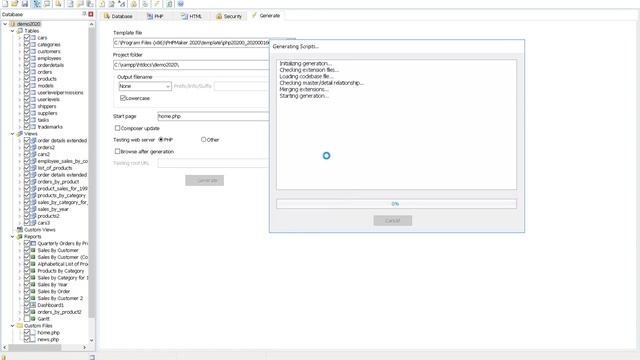Click the view icon beside list_of_products
The width and height of the screenshot is (640, 360).
point(33,168)
